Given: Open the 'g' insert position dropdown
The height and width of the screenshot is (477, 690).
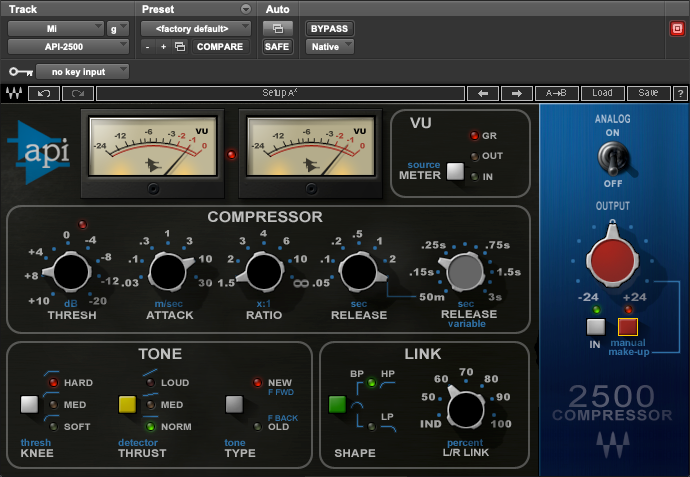Looking at the screenshot, I should point(117,29).
